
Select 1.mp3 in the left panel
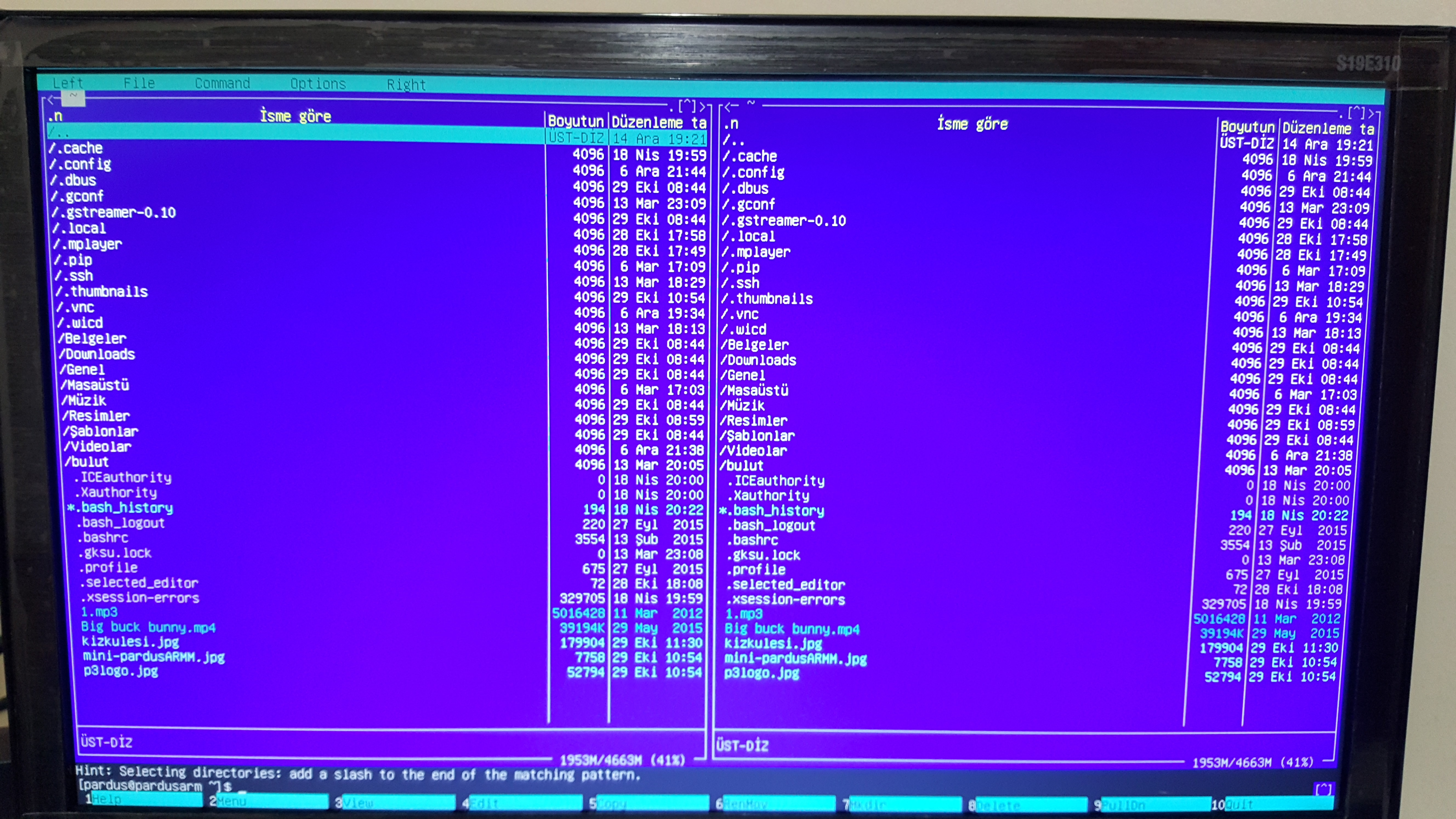click(x=99, y=612)
